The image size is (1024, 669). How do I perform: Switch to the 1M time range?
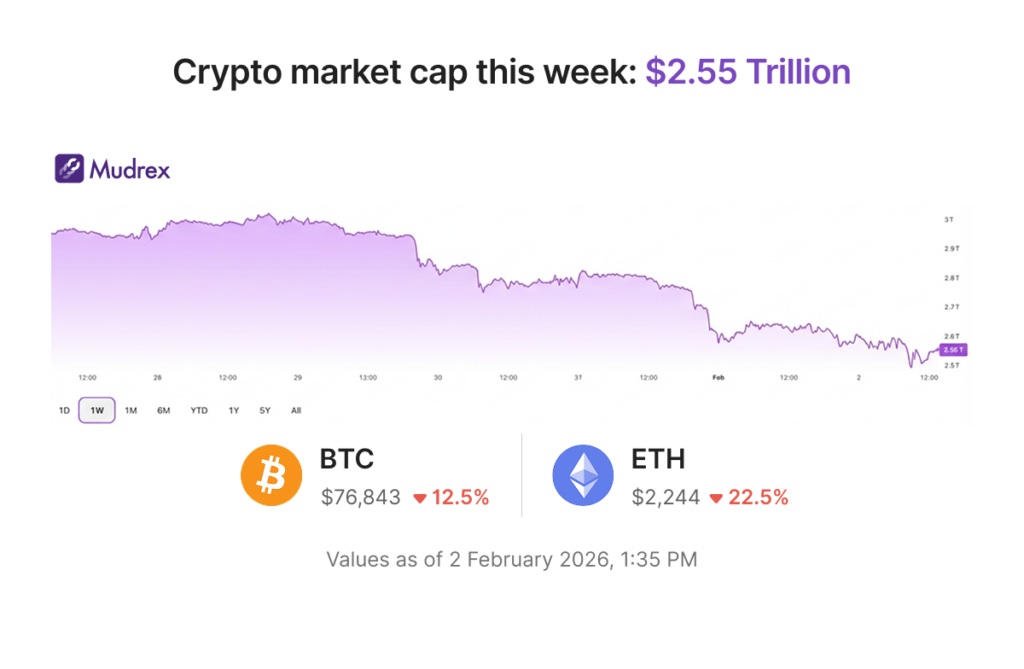(130, 410)
